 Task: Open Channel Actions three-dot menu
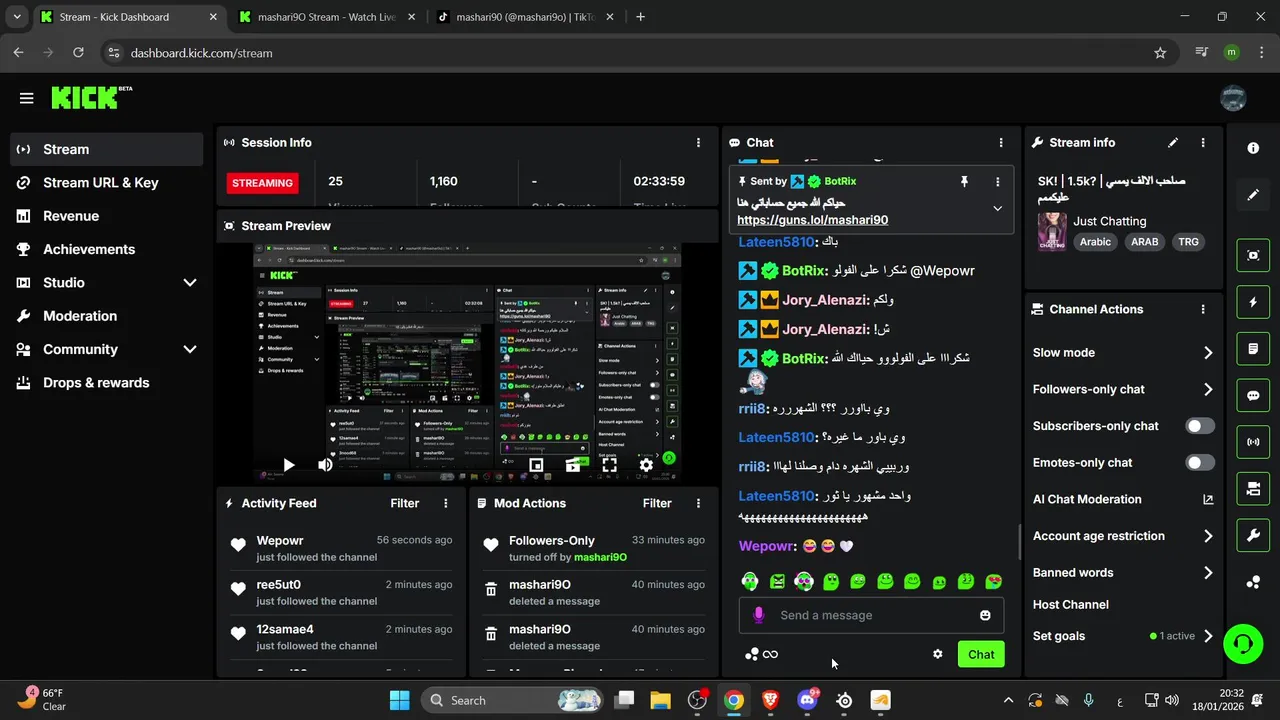(x=1203, y=310)
